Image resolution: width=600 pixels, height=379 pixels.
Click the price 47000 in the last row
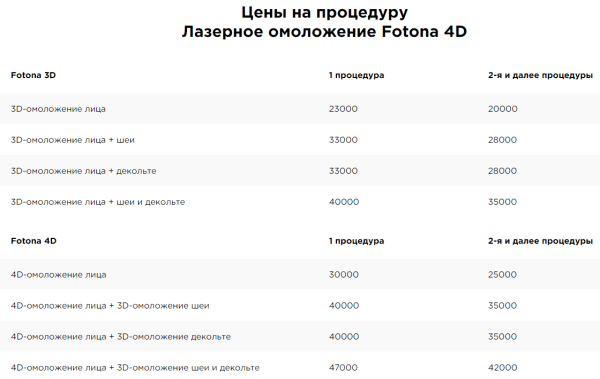pyautogui.click(x=343, y=368)
